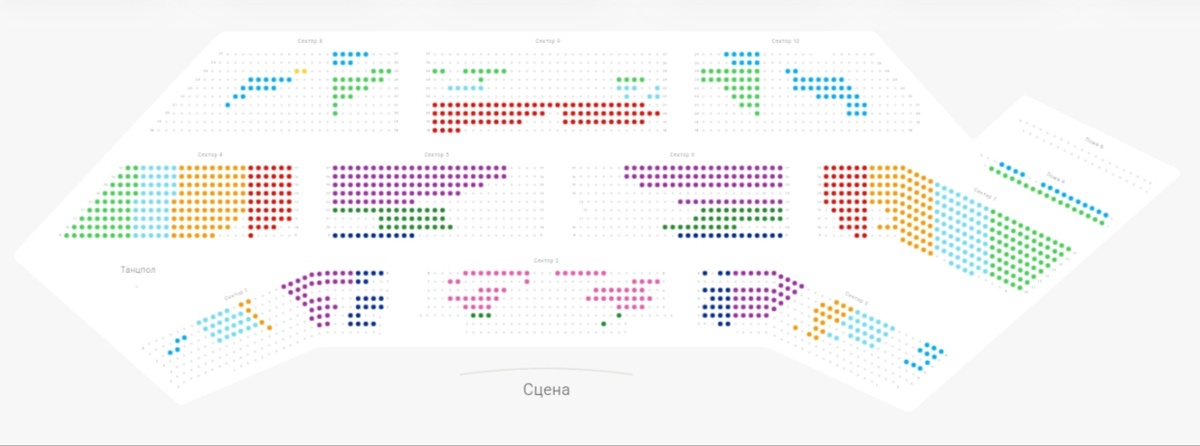This screenshot has width=1200, height=446.
Task: Click the Ложа Б box label
Action: [1096, 145]
